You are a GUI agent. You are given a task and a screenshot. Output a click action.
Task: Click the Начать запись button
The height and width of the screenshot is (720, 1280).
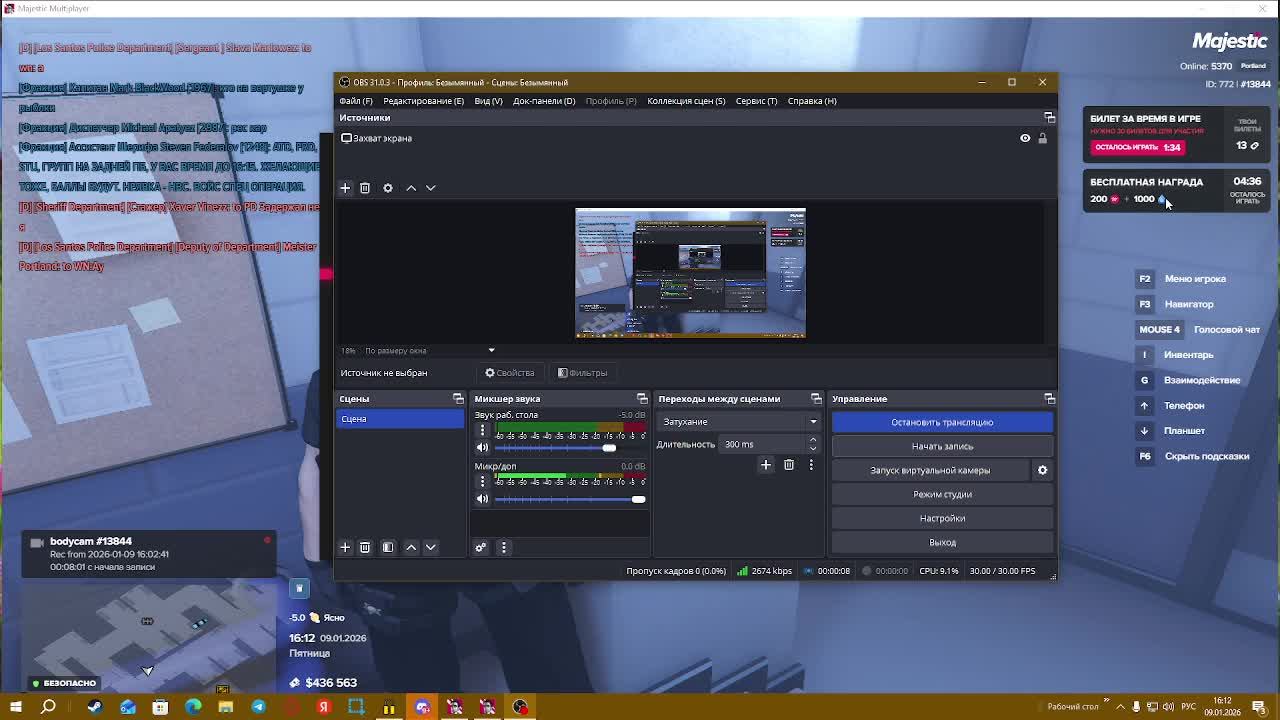click(942, 446)
